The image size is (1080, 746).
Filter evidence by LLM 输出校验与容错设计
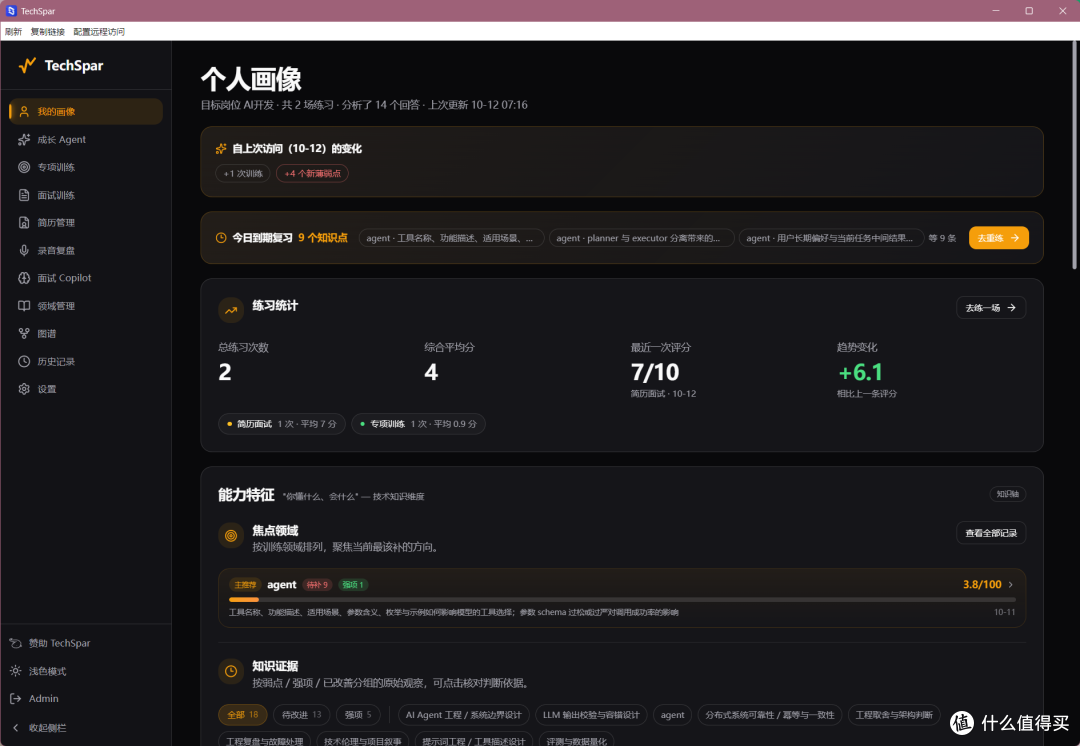click(x=591, y=715)
